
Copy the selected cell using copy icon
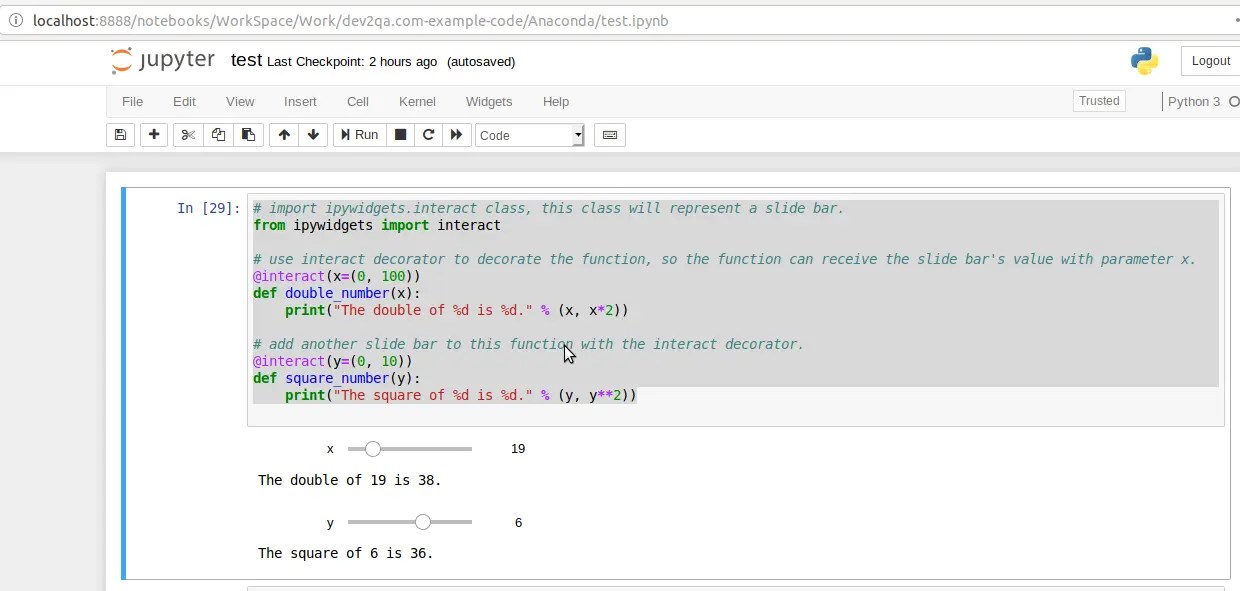point(218,134)
